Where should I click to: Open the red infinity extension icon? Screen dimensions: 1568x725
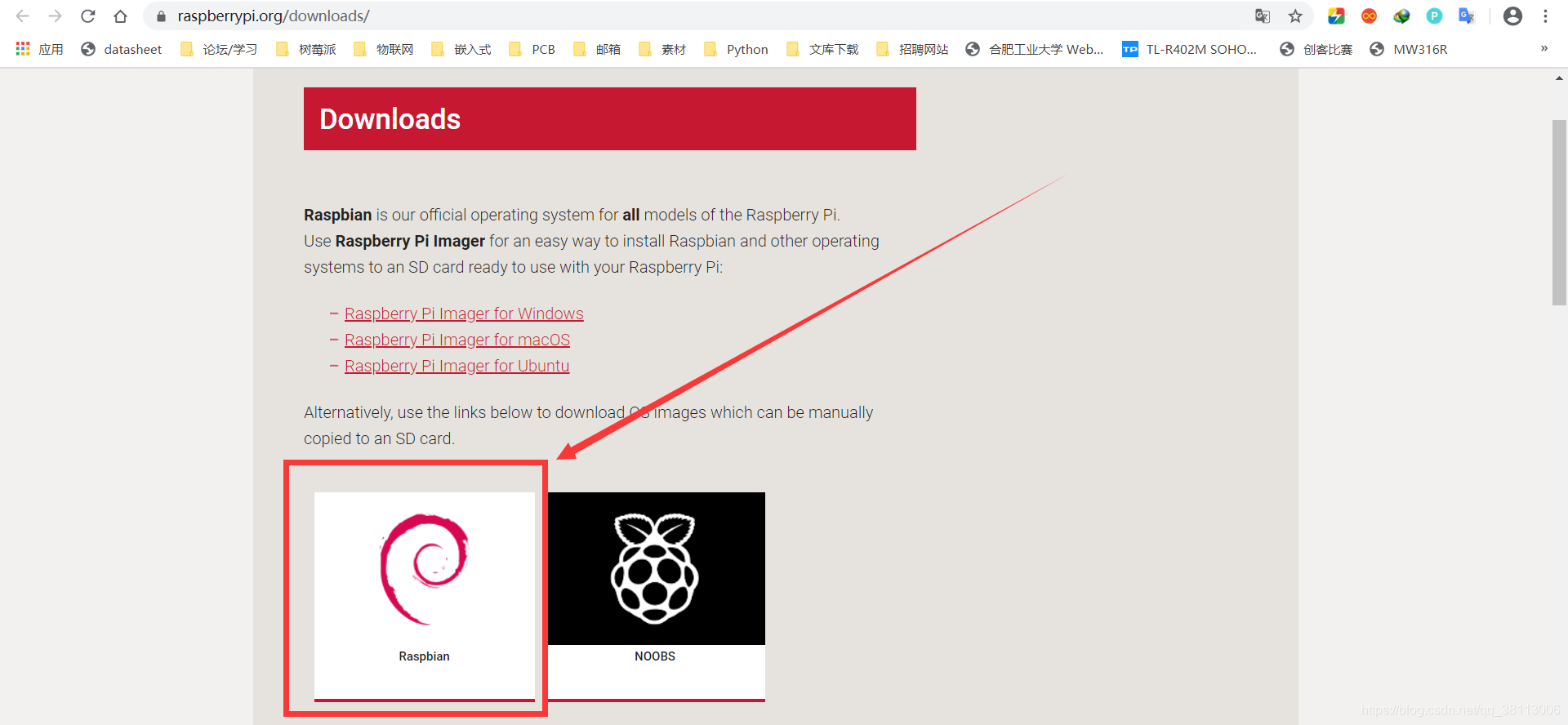coord(1370,16)
